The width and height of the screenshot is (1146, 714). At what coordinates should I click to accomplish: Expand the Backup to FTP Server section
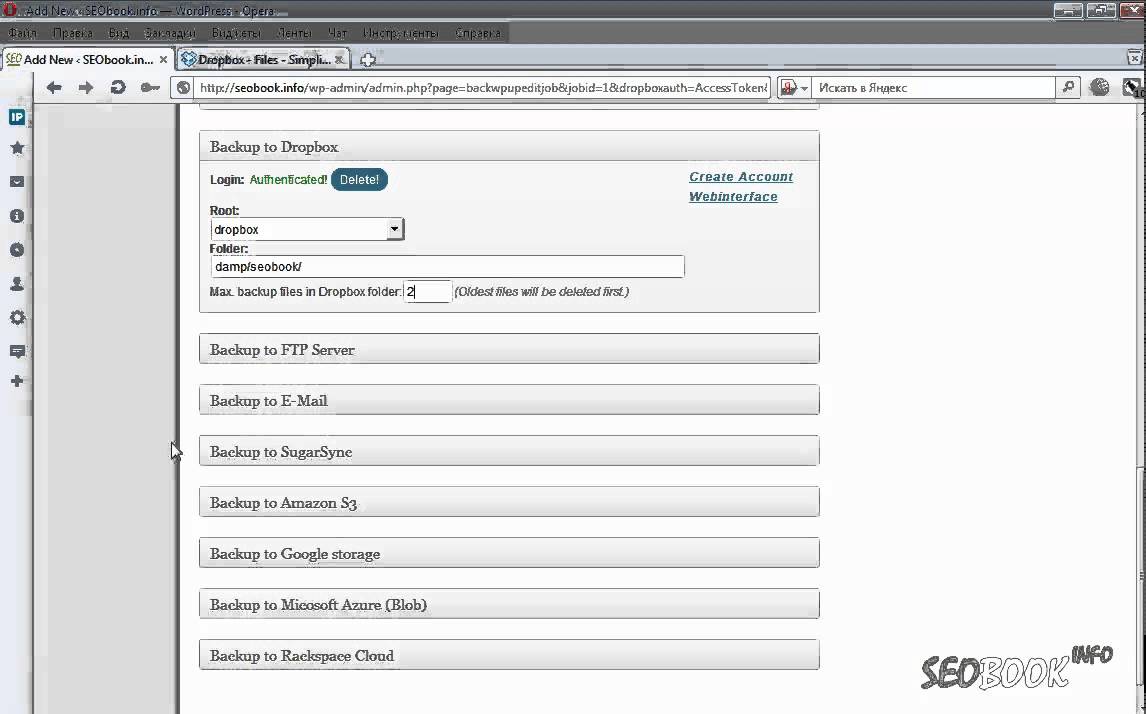click(x=509, y=349)
